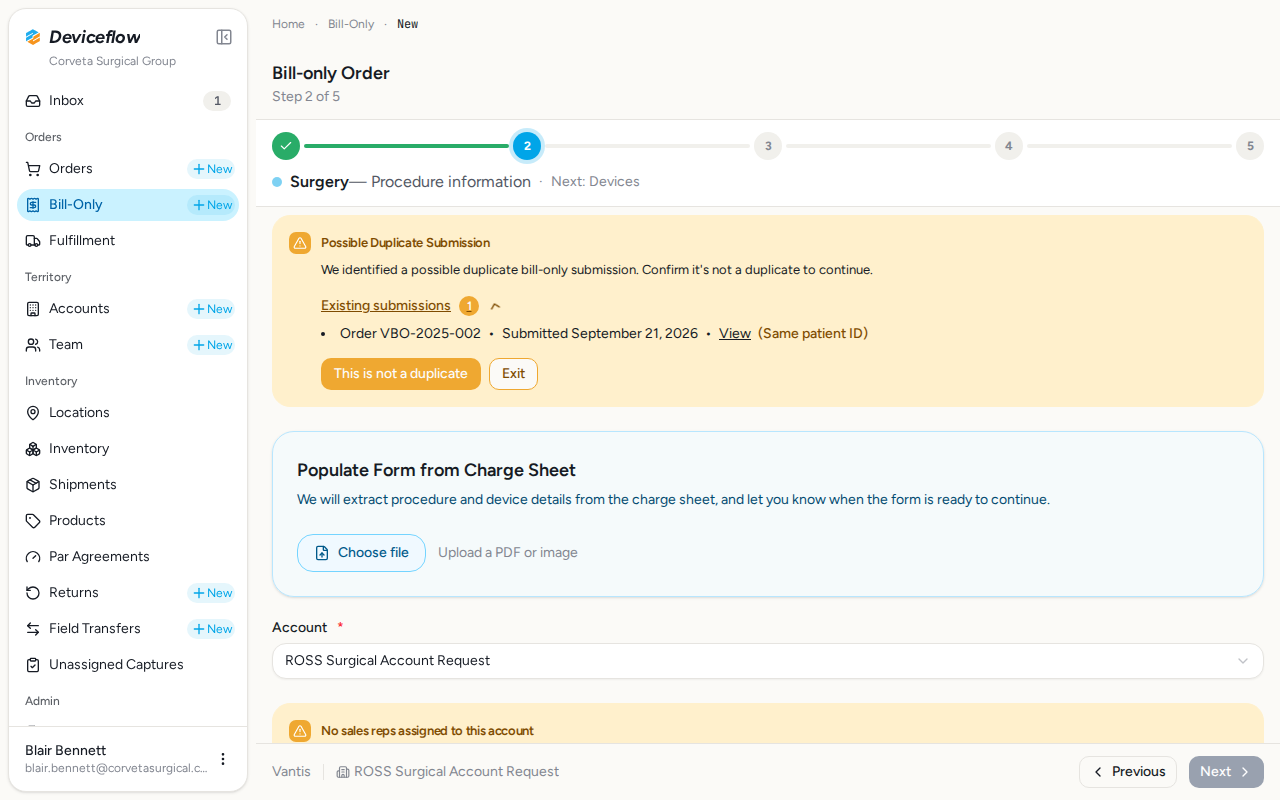
Task: Select step 3 in progress stepper
Action: coord(768,146)
